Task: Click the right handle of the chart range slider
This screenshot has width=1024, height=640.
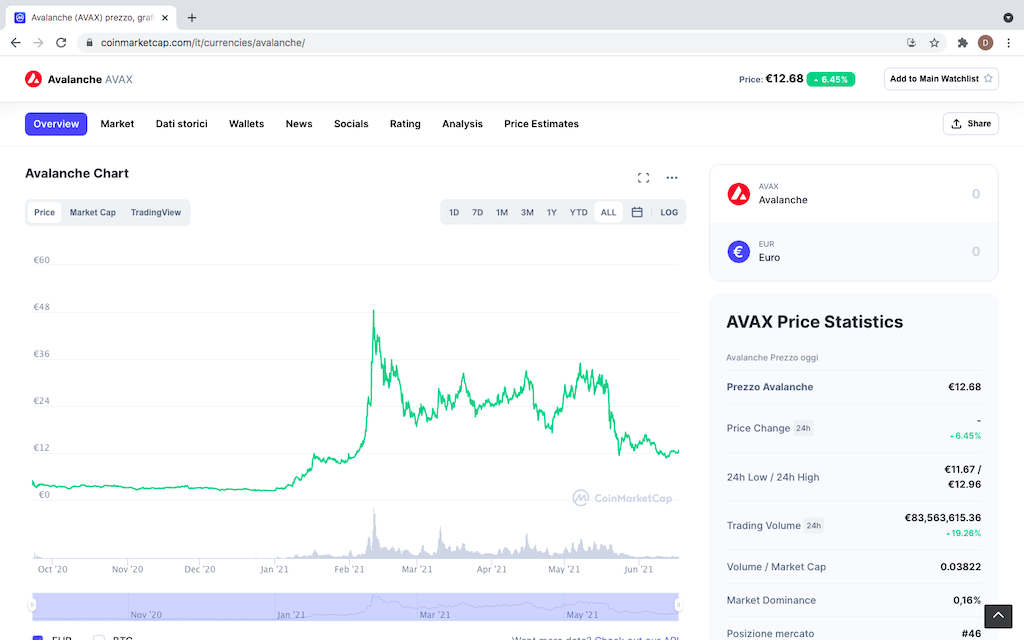Action: pos(679,605)
